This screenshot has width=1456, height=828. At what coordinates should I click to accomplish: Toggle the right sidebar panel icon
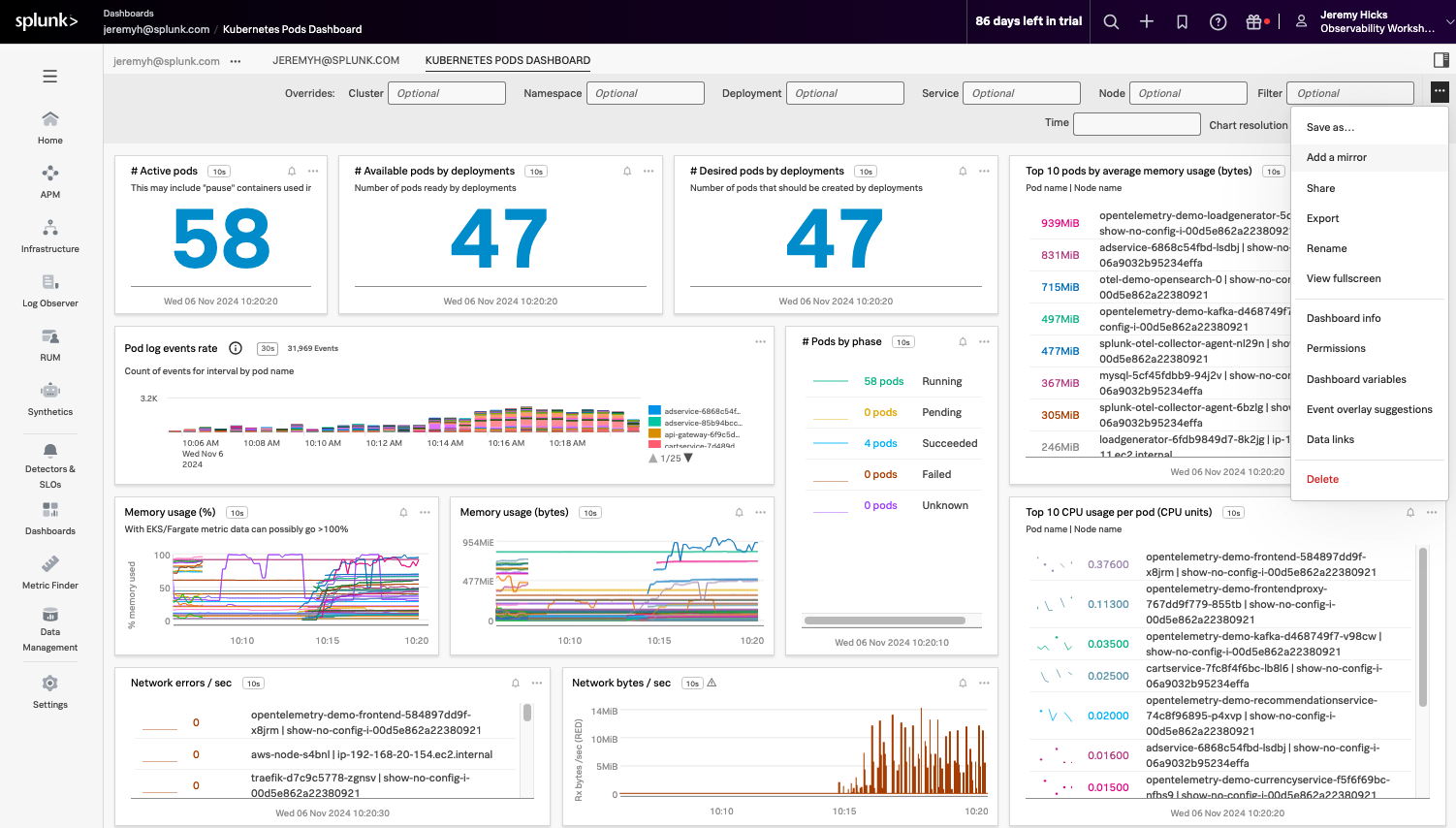pyautogui.click(x=1440, y=60)
